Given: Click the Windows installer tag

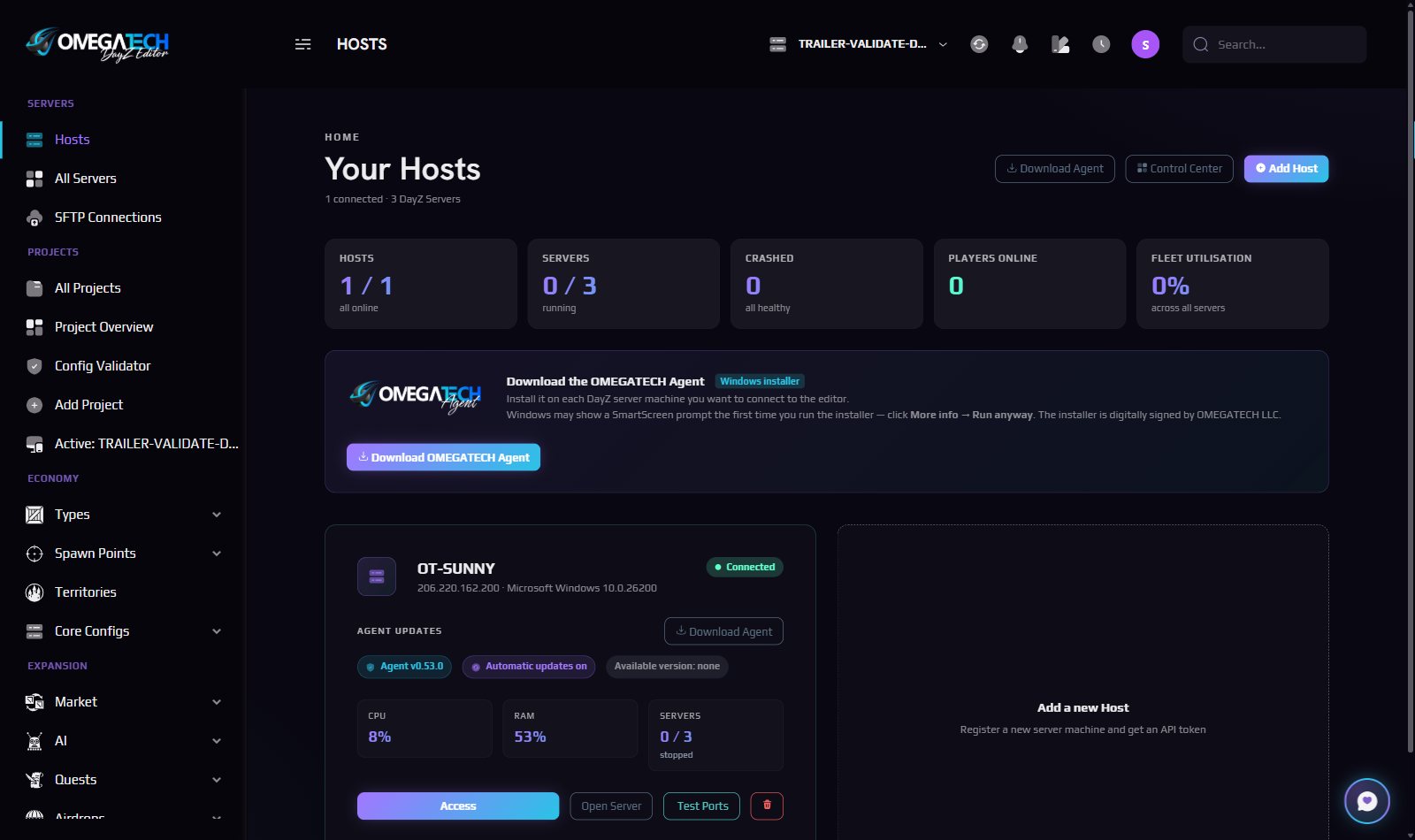Looking at the screenshot, I should coord(760,381).
